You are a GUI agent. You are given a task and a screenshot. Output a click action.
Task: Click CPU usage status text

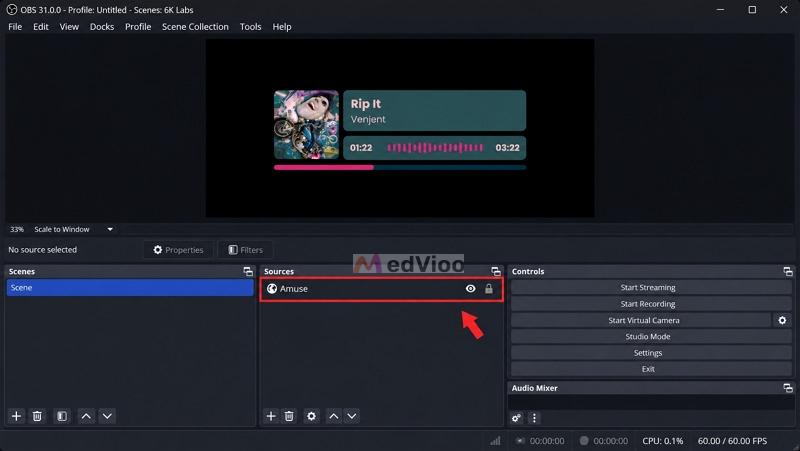(662, 441)
